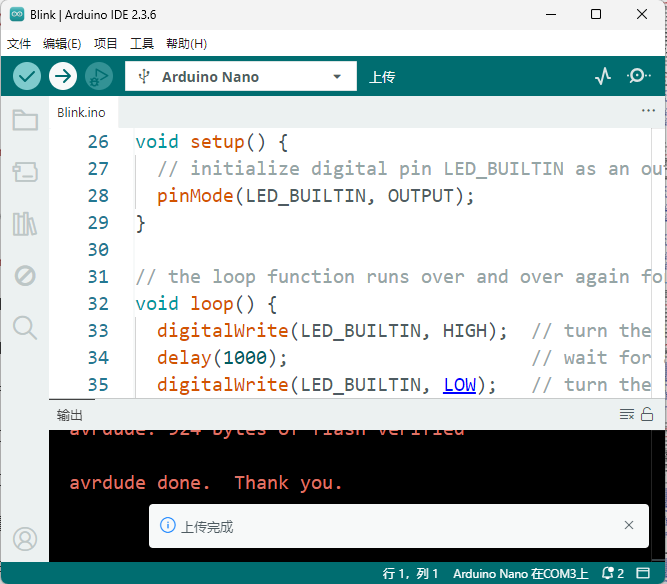Open the Library Manager panel
667x584 pixels.
coord(25,224)
